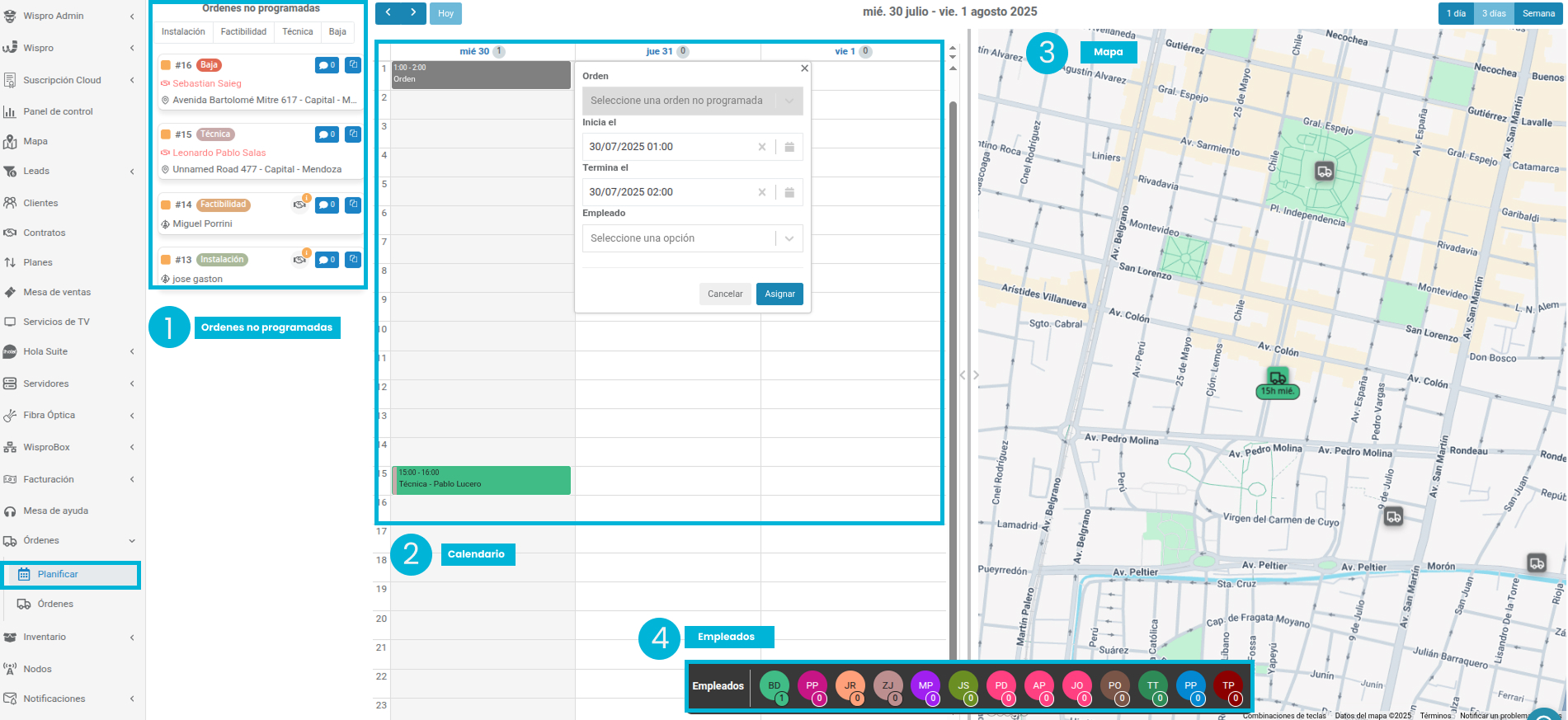
Task: Close the order assignment popup
Action: 804,68
